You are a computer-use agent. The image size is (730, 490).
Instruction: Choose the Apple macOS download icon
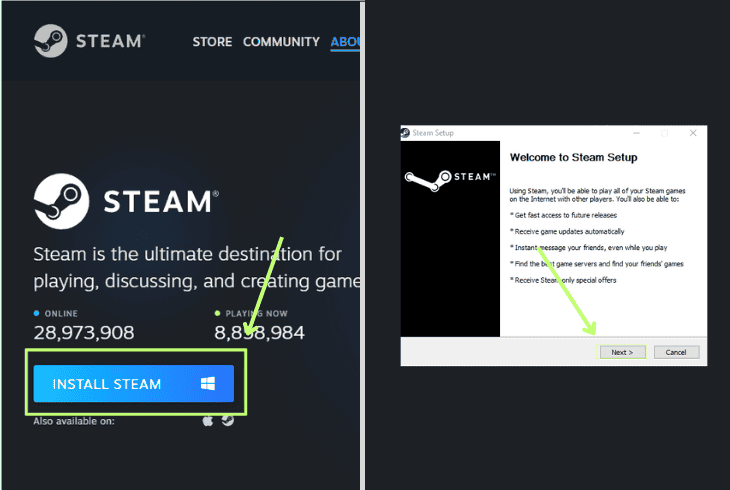[208, 421]
